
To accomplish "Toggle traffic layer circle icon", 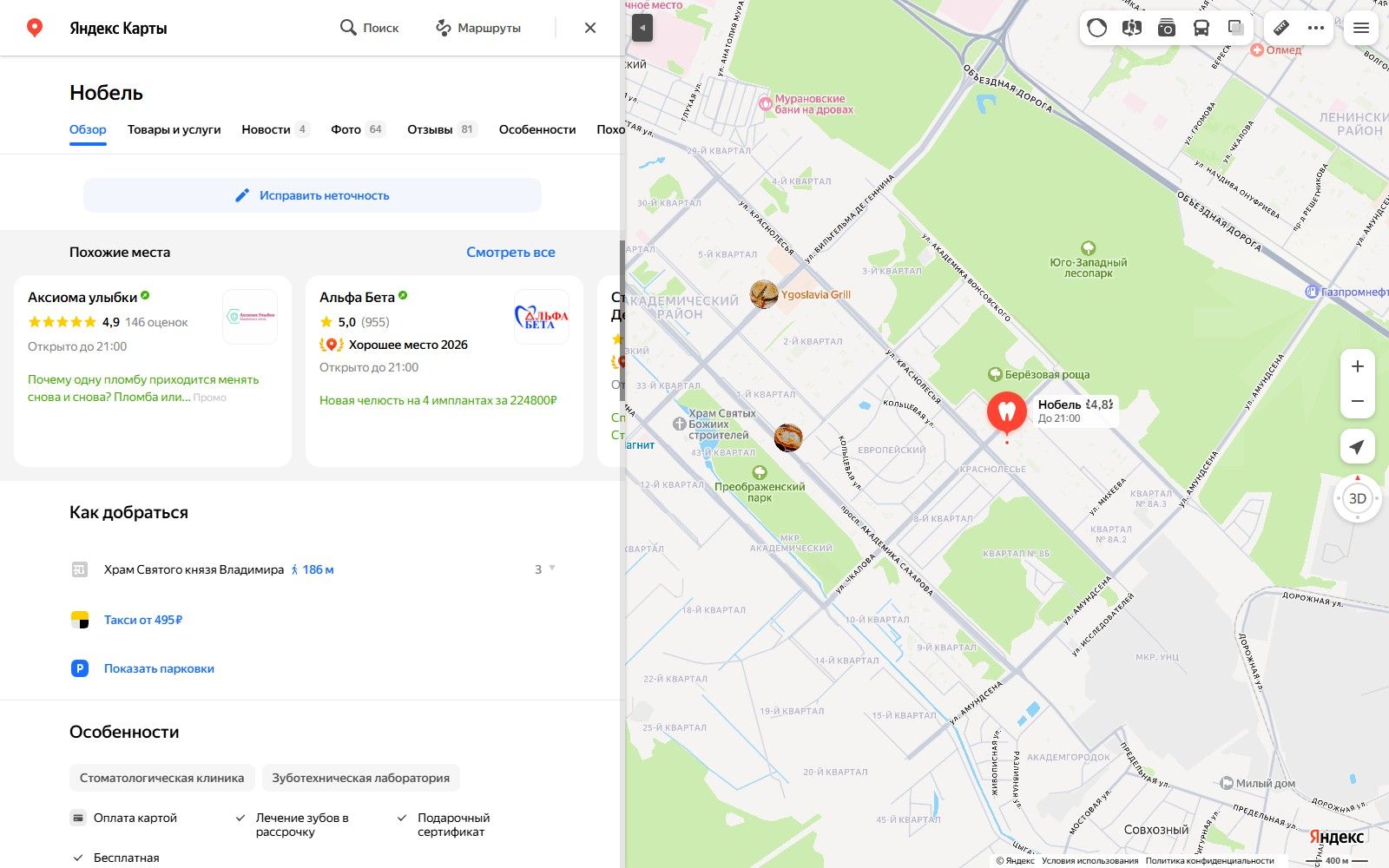I will tap(1097, 28).
